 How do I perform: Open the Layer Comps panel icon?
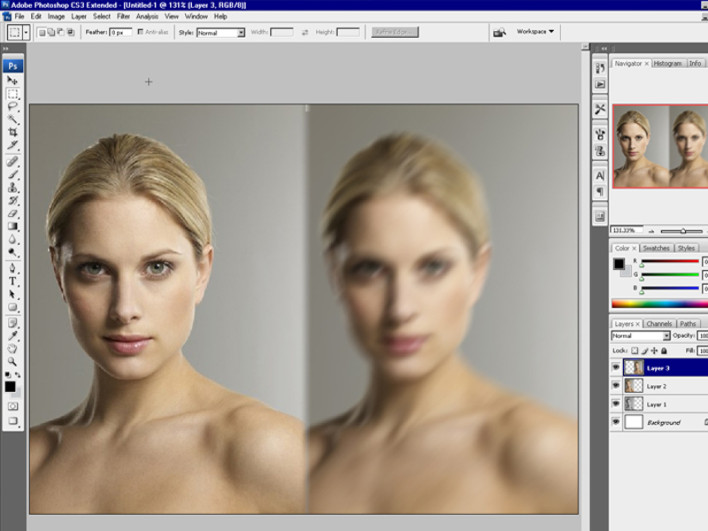pyautogui.click(x=600, y=217)
